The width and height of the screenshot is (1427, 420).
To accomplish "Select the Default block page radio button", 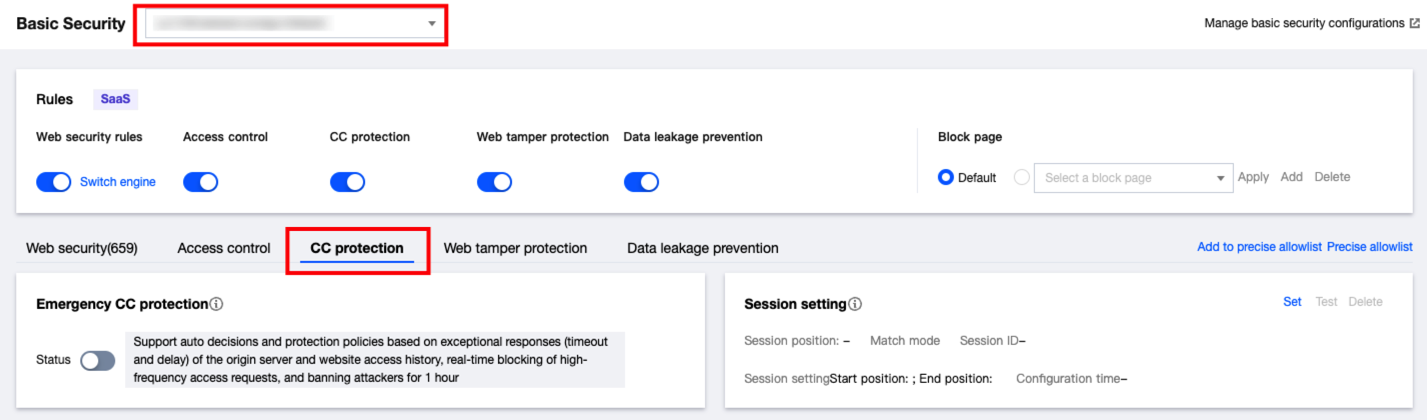I will pyautogui.click(x=946, y=178).
